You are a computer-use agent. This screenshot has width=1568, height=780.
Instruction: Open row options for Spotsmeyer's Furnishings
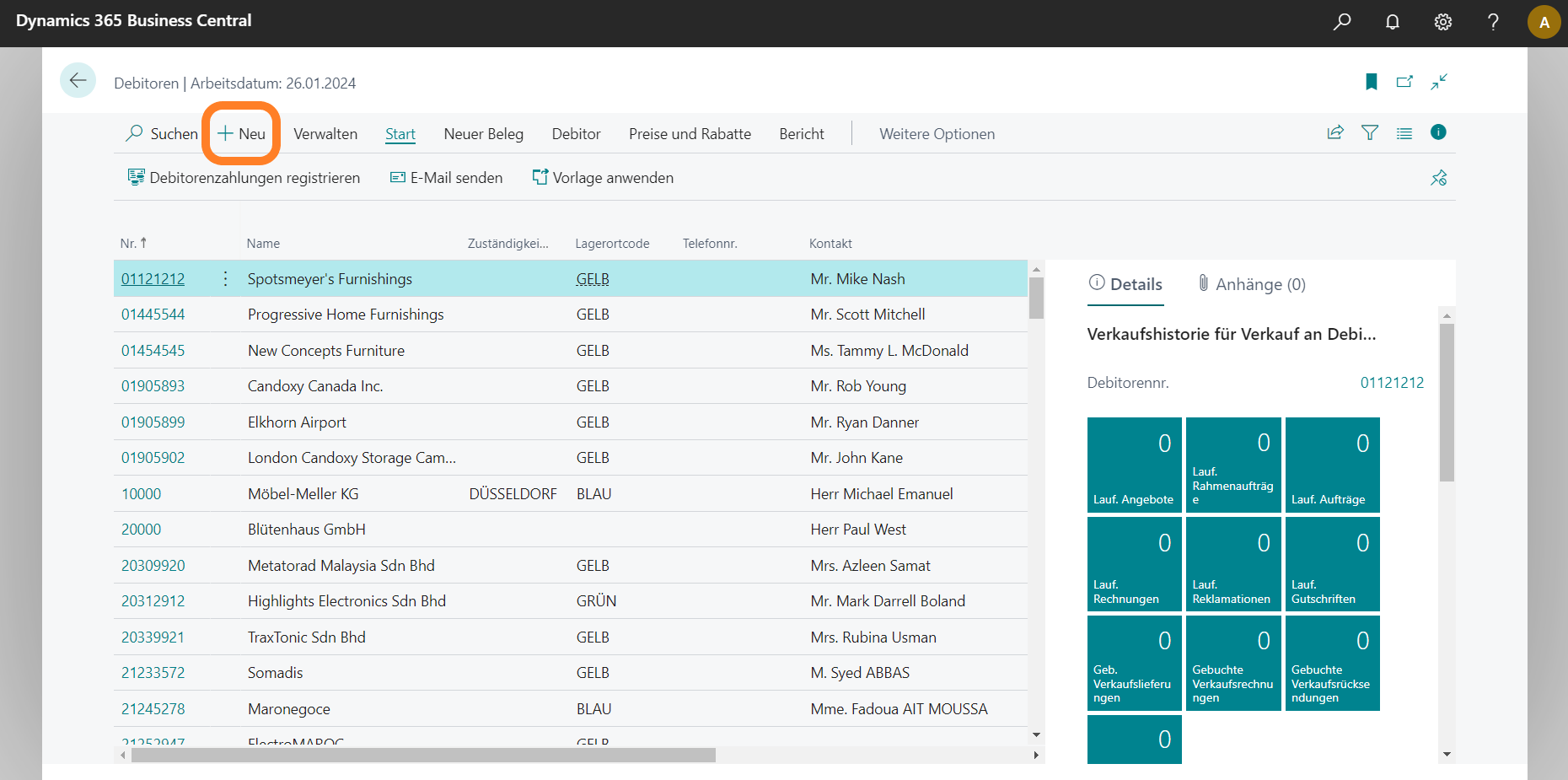point(225,279)
